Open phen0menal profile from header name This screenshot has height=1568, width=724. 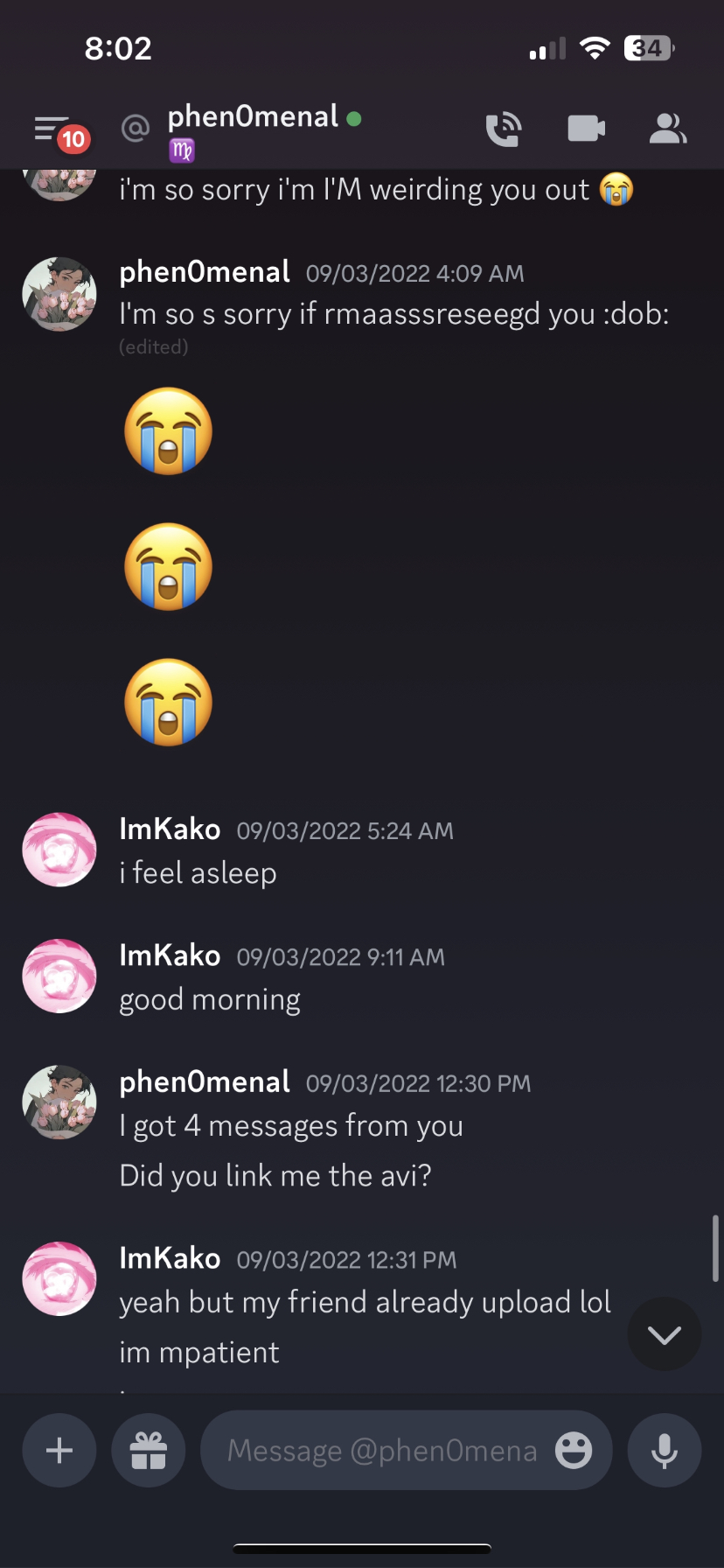point(253,116)
